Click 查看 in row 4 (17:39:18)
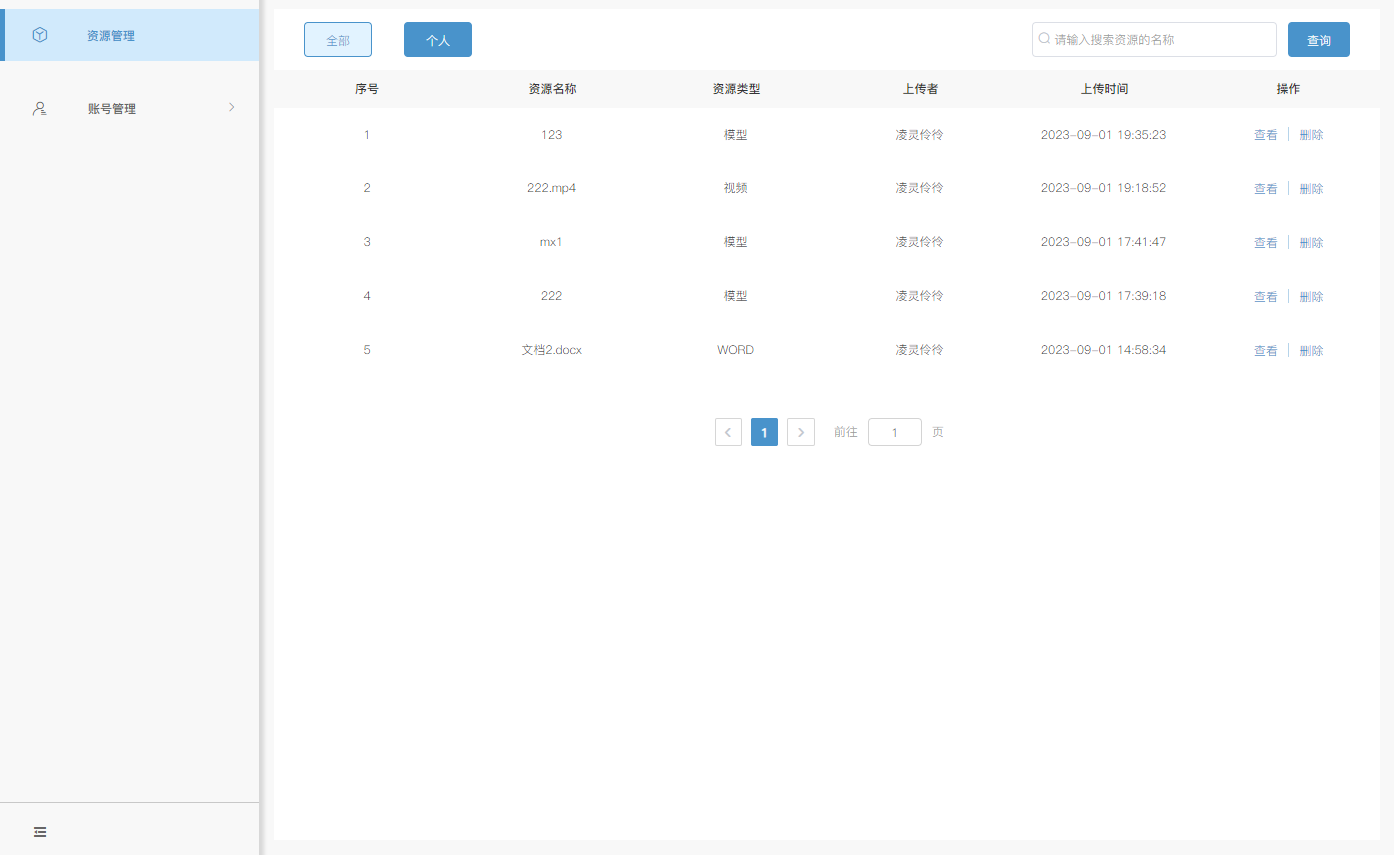 (x=1266, y=297)
